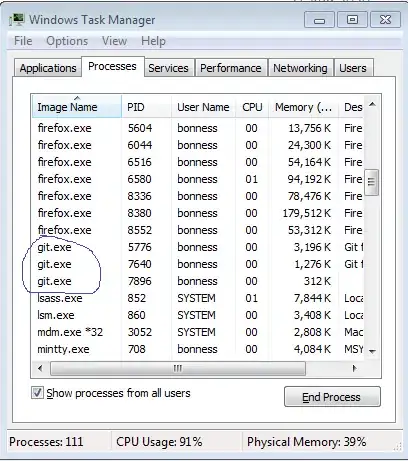Click the End Process button
Viewport: 408px width, 461px height.
[332, 397]
